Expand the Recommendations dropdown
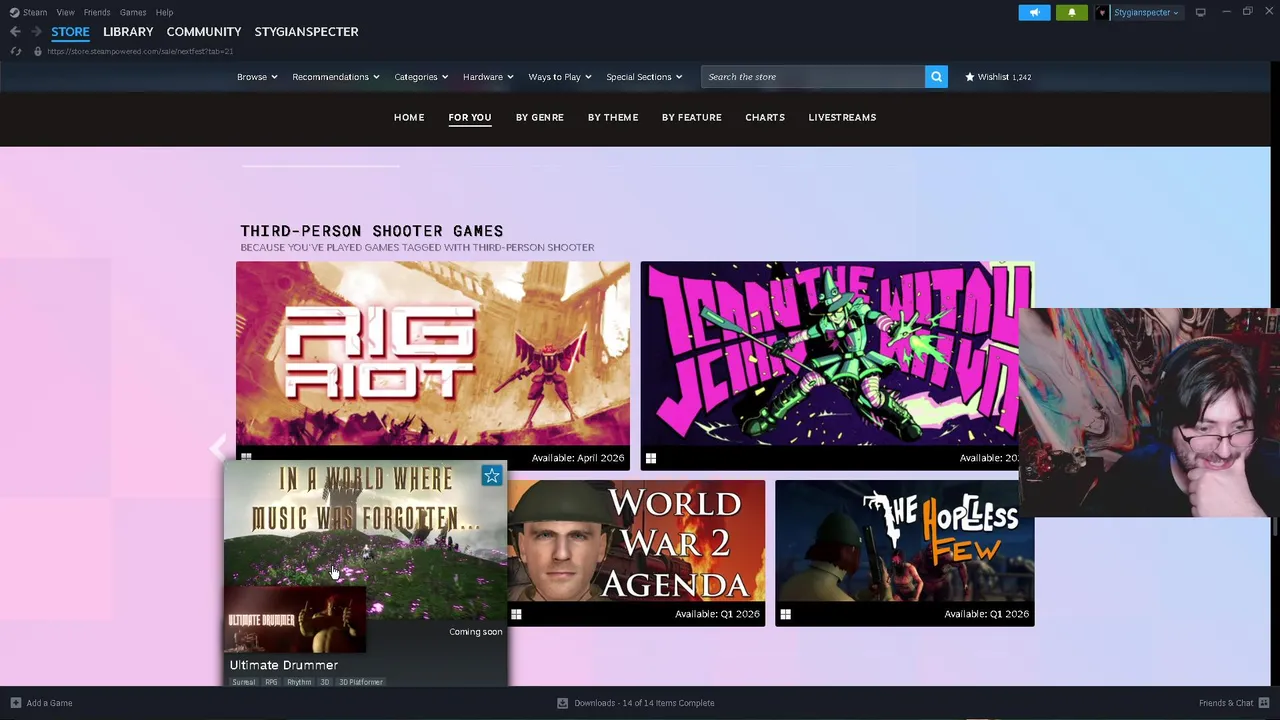Image resolution: width=1280 pixels, height=720 pixels. pos(335,77)
